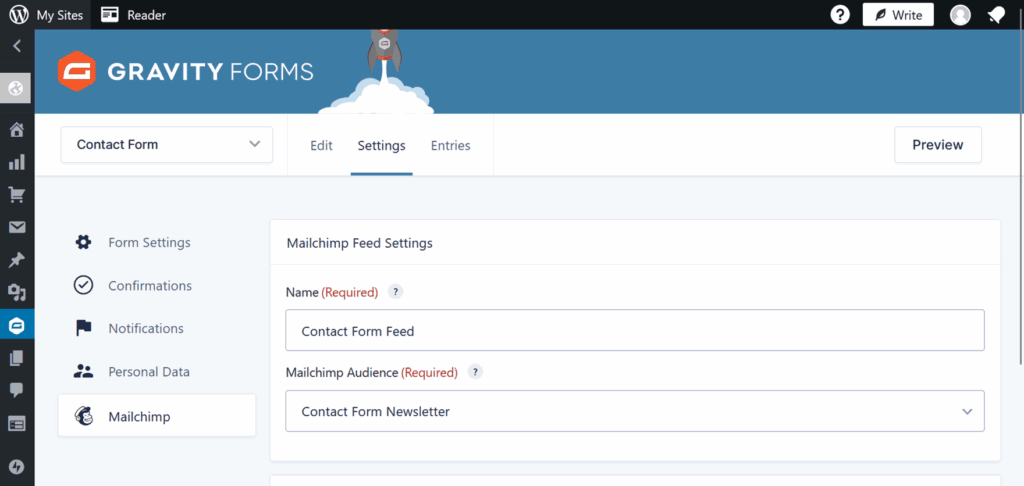Click the help question mark in top bar
This screenshot has height=486, width=1024.
pyautogui.click(x=840, y=14)
